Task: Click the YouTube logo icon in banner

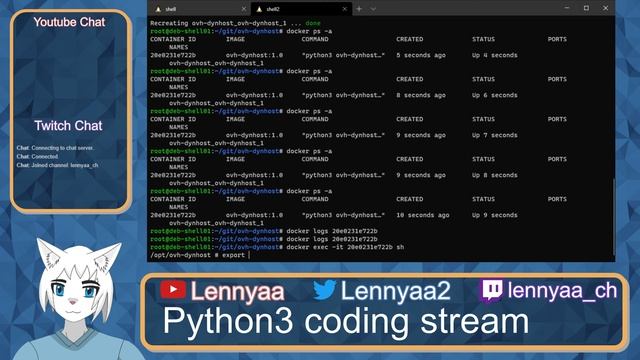Action: pos(173,289)
